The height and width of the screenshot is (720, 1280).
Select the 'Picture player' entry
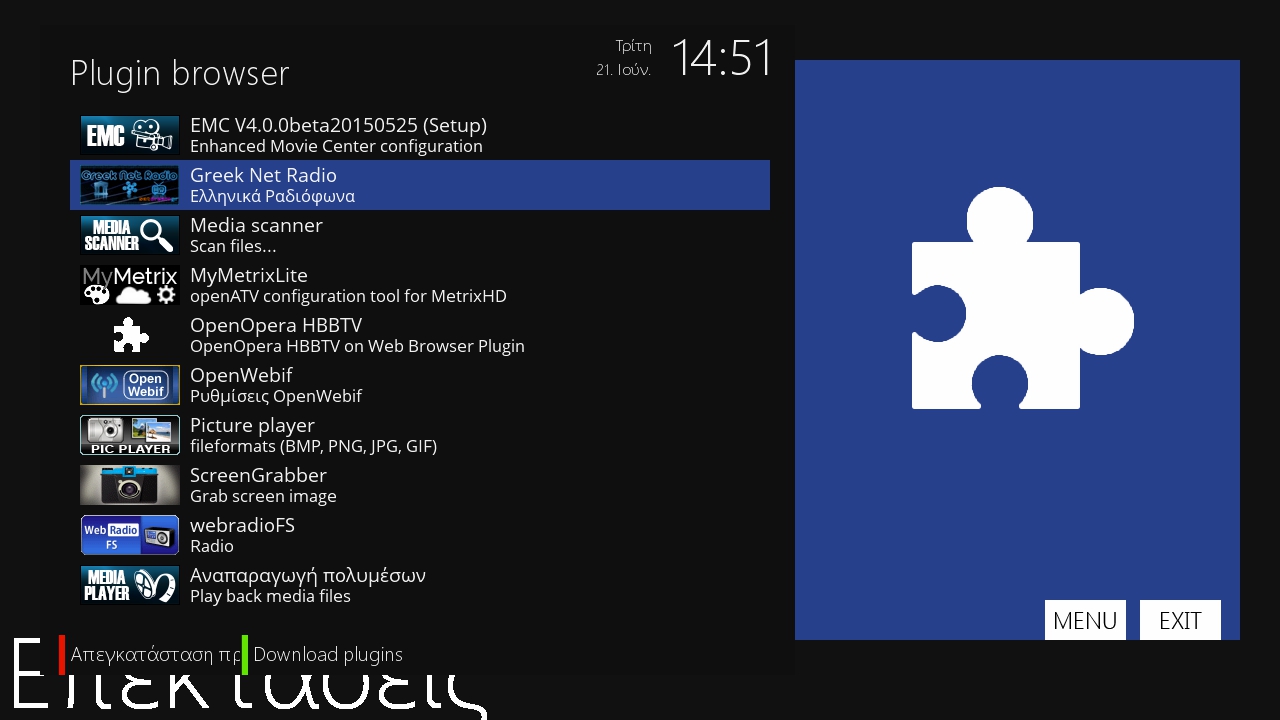pos(252,425)
